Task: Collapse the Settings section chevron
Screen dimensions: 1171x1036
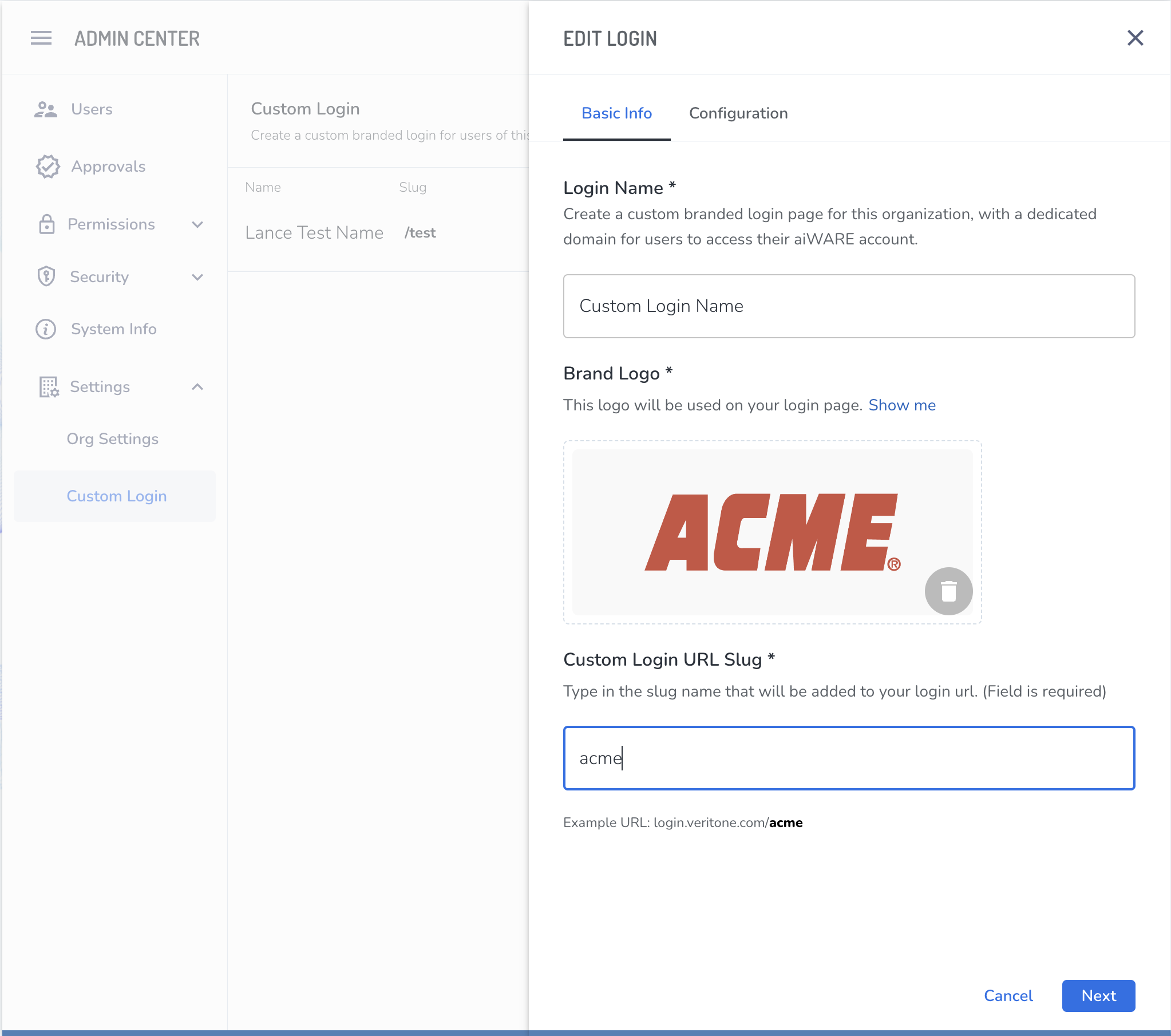Action: (x=197, y=387)
